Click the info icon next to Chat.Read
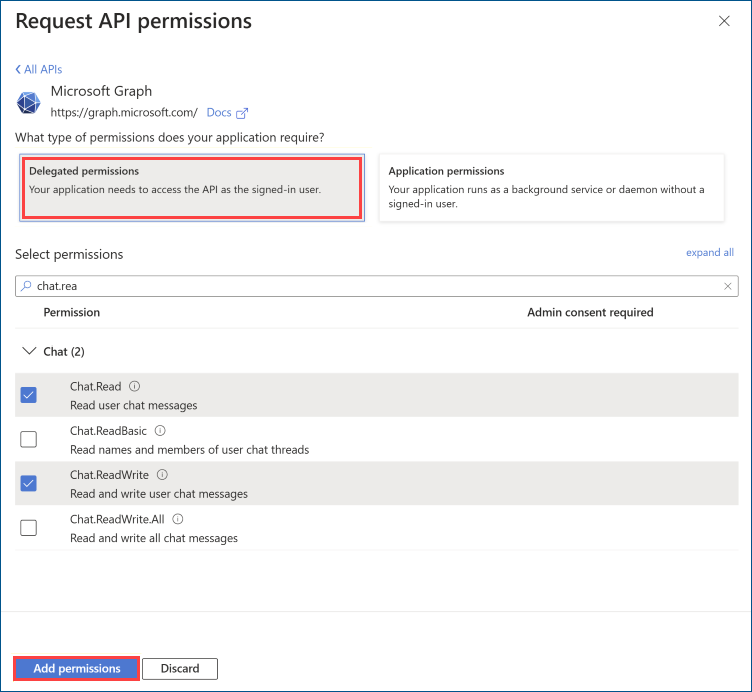 pyautogui.click(x=135, y=386)
